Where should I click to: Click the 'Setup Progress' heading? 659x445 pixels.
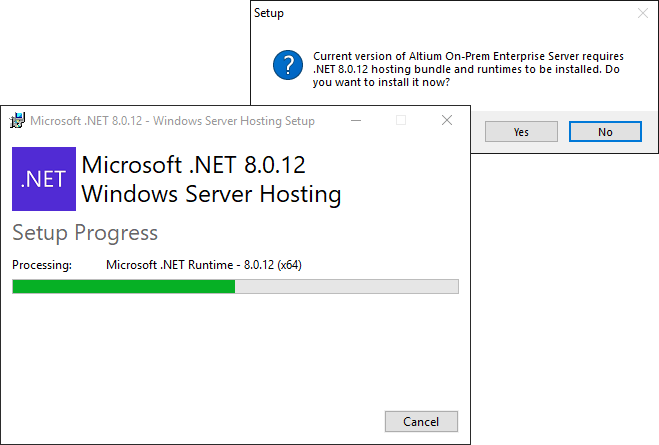pos(85,233)
